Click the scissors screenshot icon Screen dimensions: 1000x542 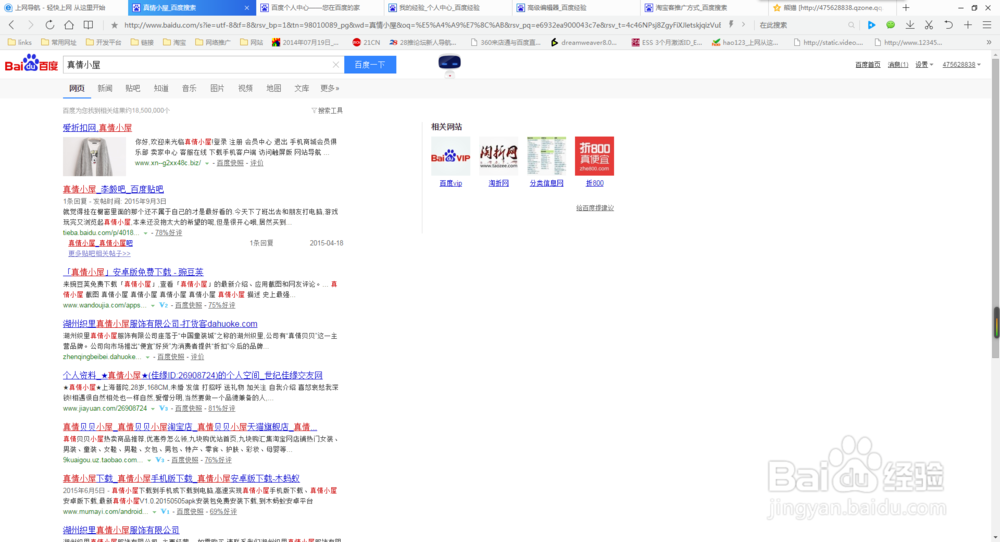(929, 25)
